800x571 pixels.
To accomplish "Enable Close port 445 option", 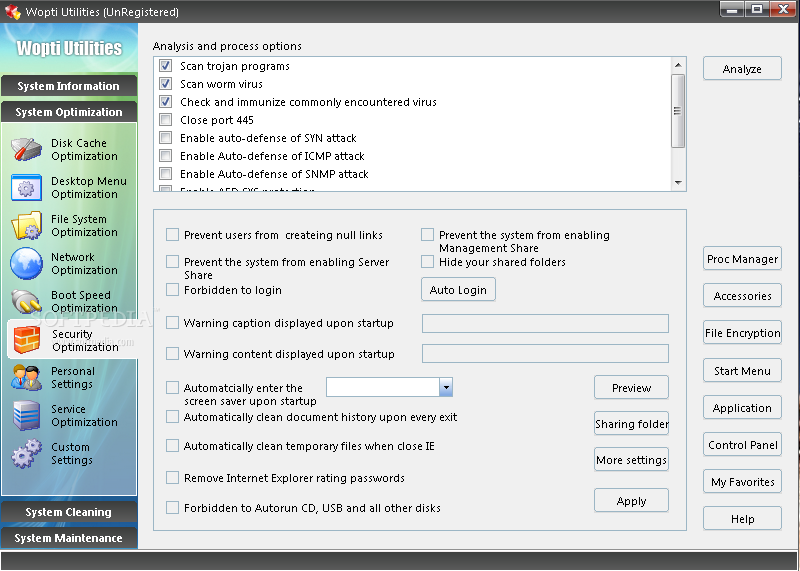I will coord(165,120).
